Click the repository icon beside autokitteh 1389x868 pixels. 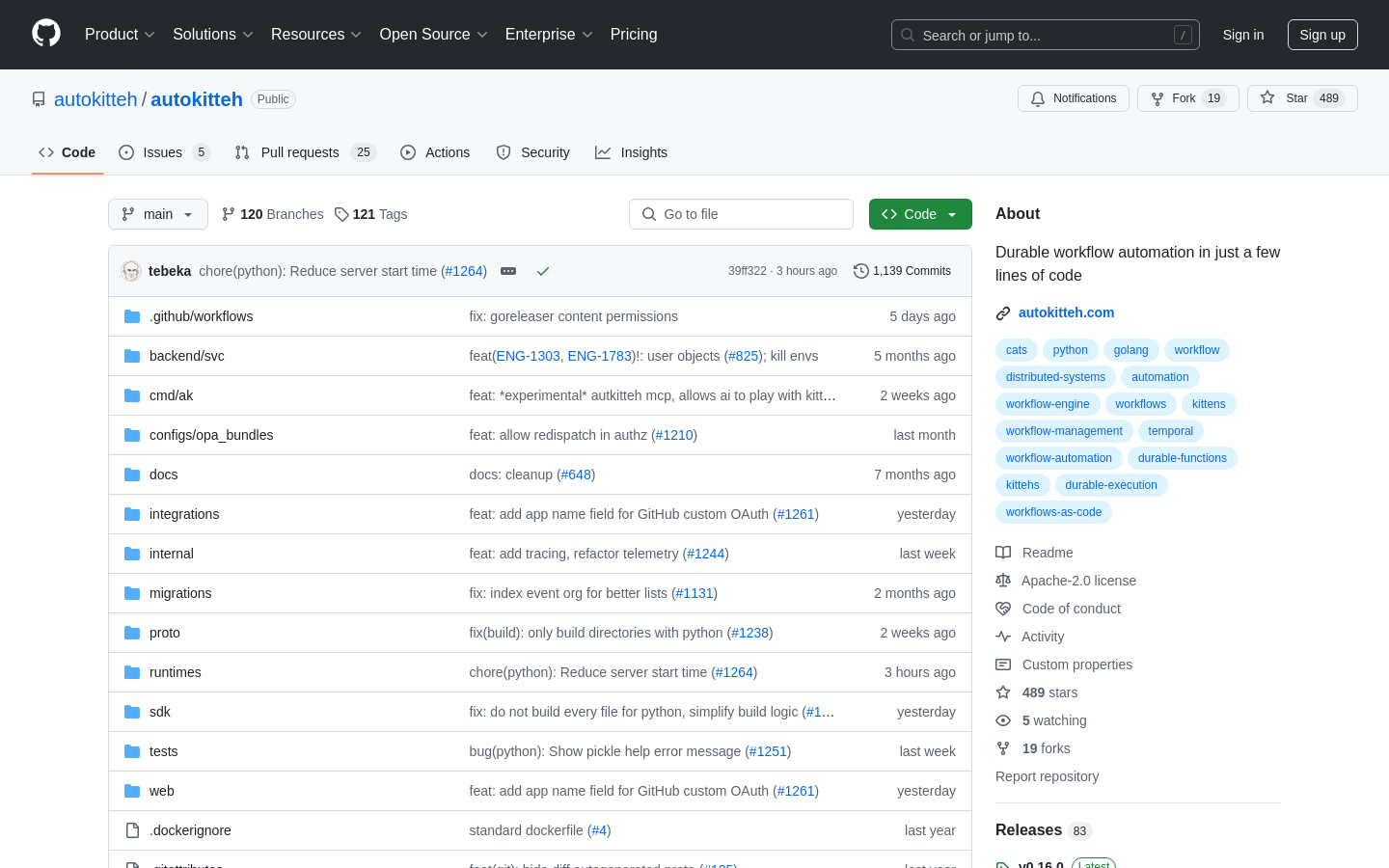pyautogui.click(x=39, y=99)
